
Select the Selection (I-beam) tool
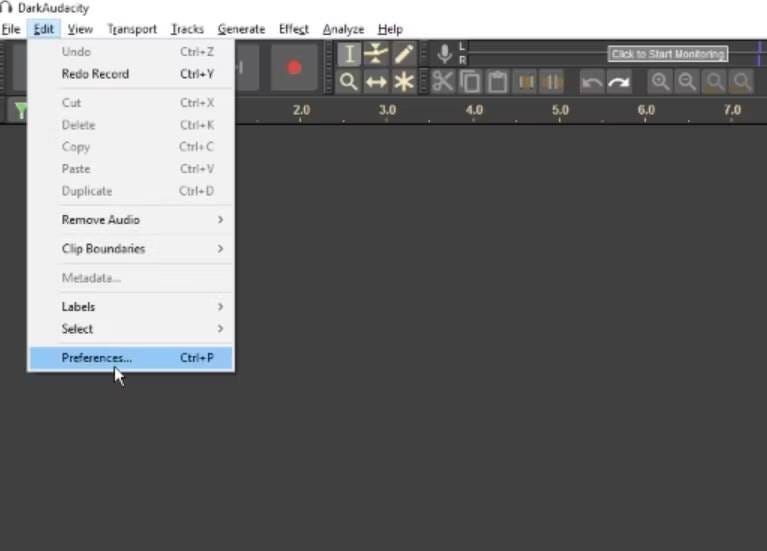click(349, 54)
